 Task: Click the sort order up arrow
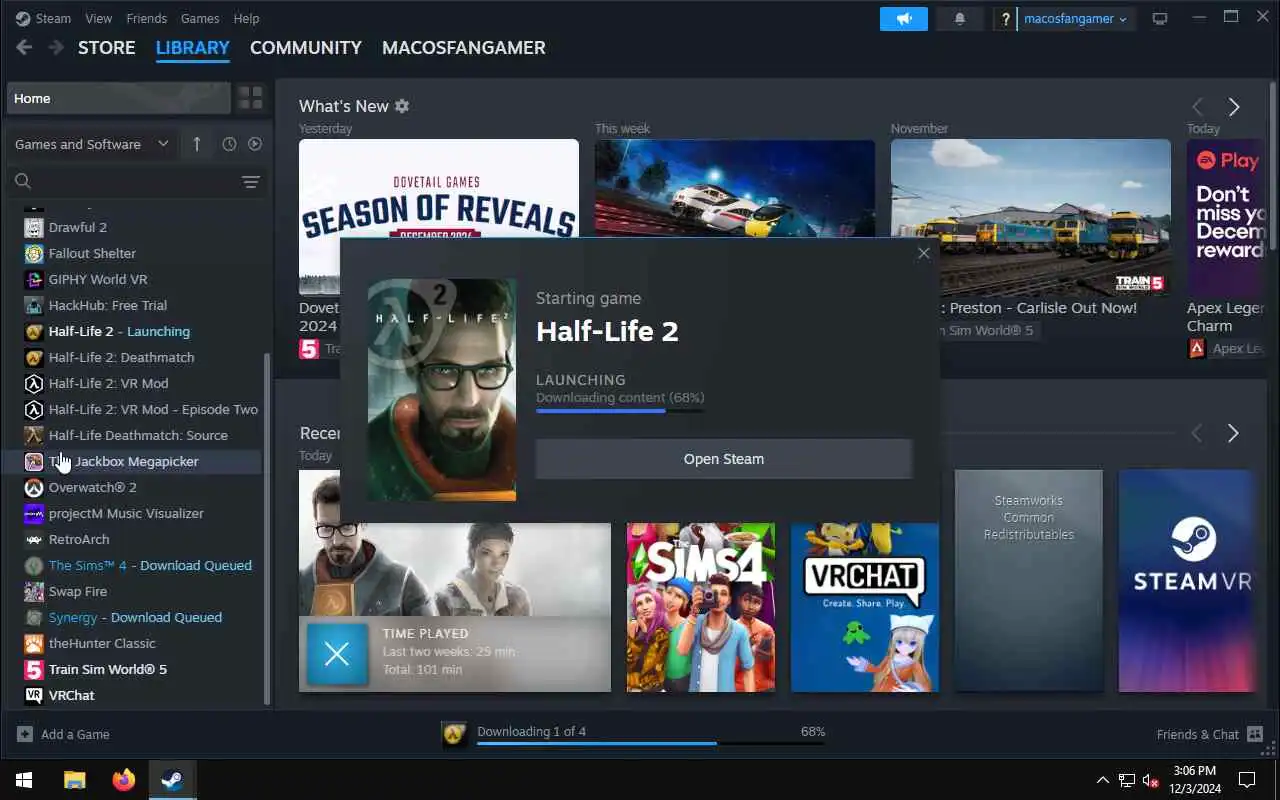point(196,144)
